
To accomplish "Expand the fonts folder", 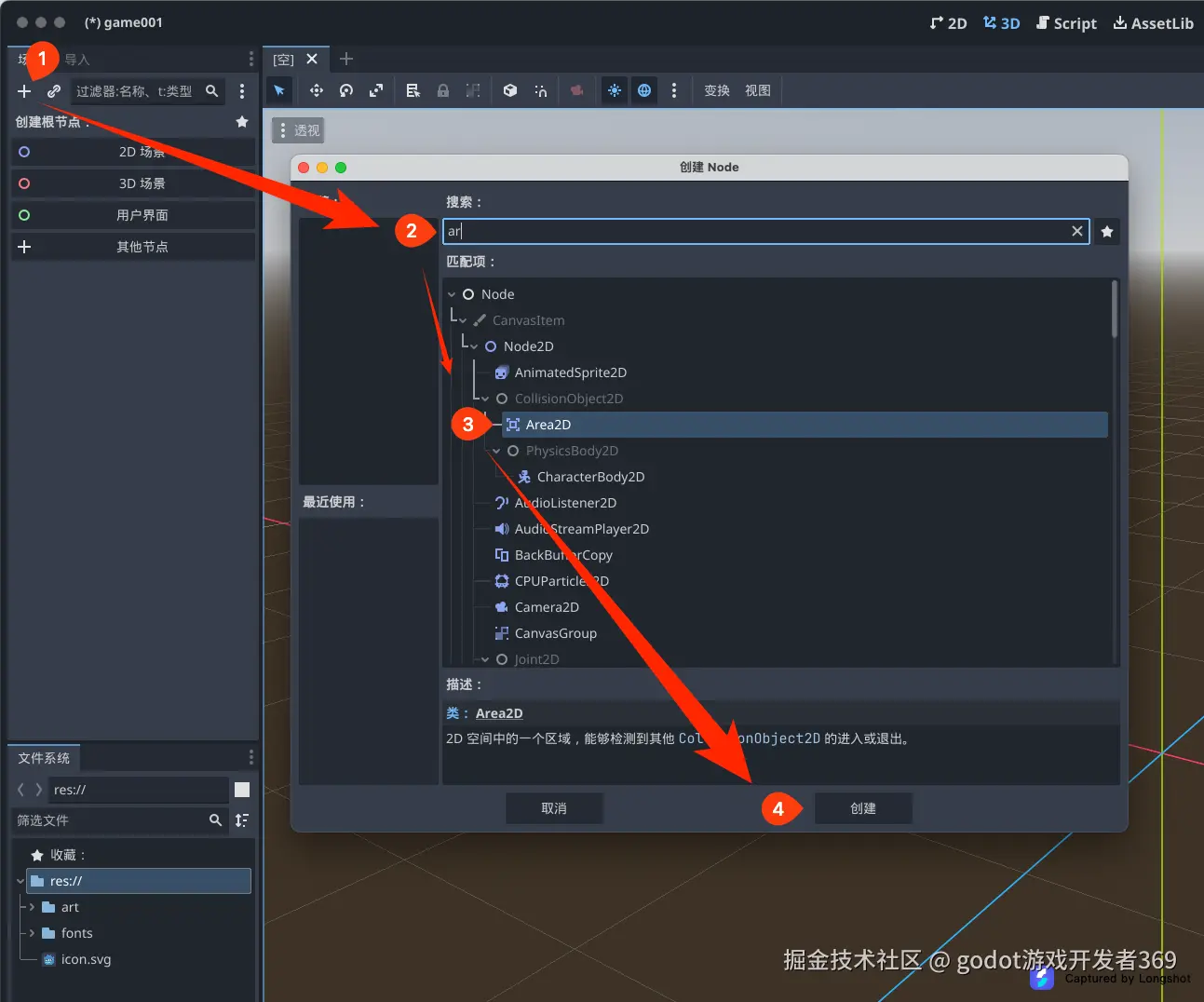I will click(32, 933).
